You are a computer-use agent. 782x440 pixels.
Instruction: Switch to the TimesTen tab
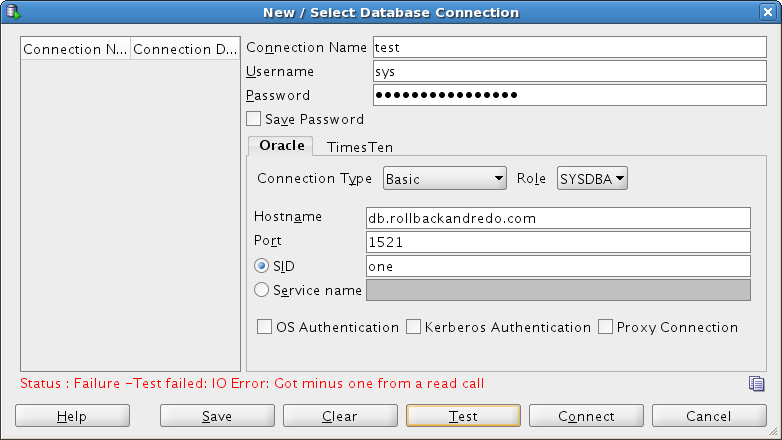pyautogui.click(x=360, y=146)
